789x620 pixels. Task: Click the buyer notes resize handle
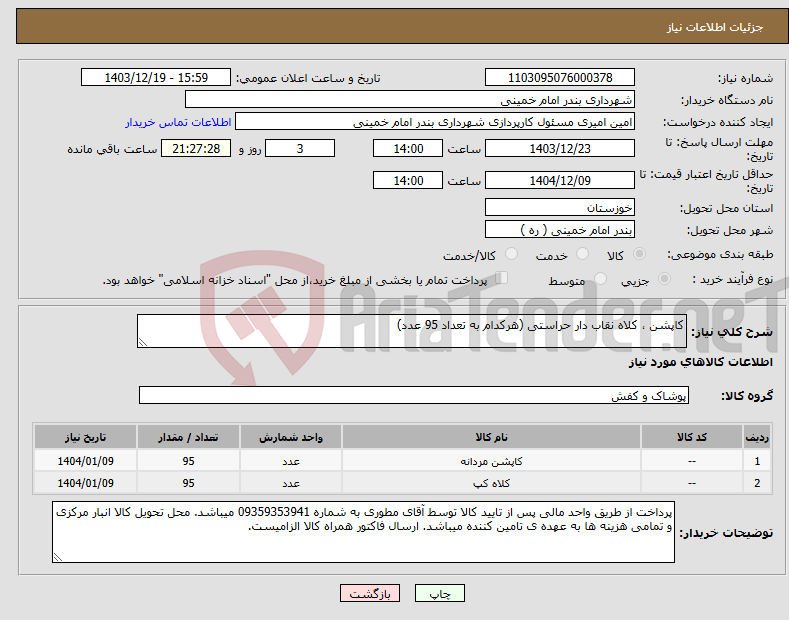point(58,557)
